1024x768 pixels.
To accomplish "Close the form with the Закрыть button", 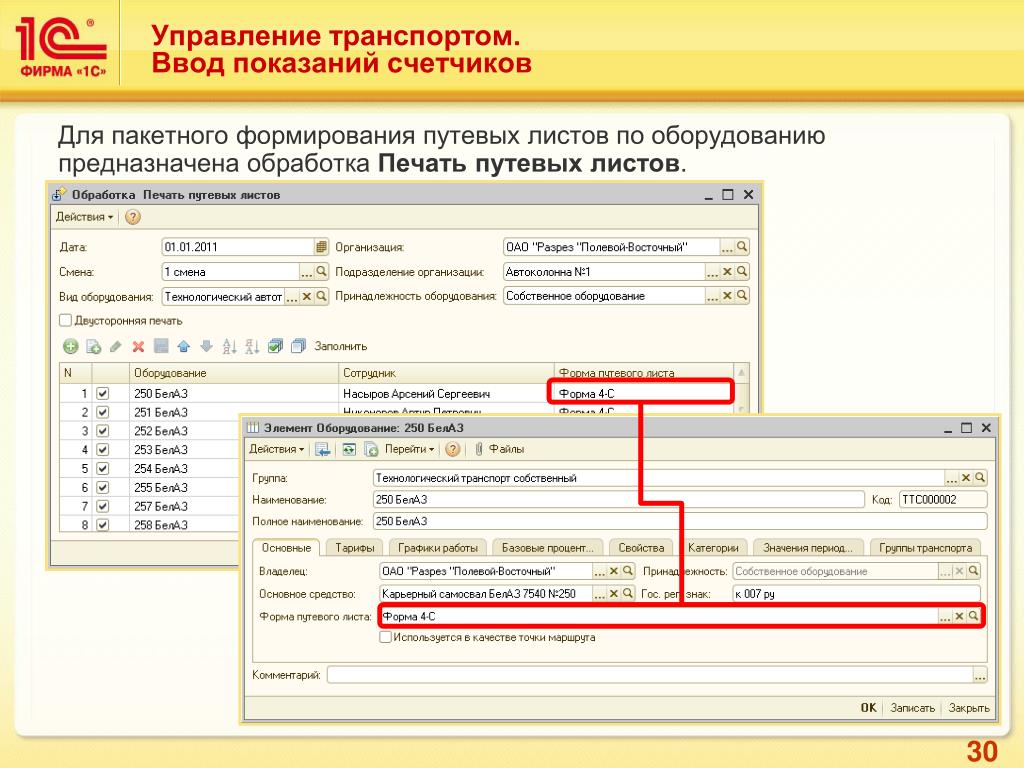I will pyautogui.click(x=969, y=708).
